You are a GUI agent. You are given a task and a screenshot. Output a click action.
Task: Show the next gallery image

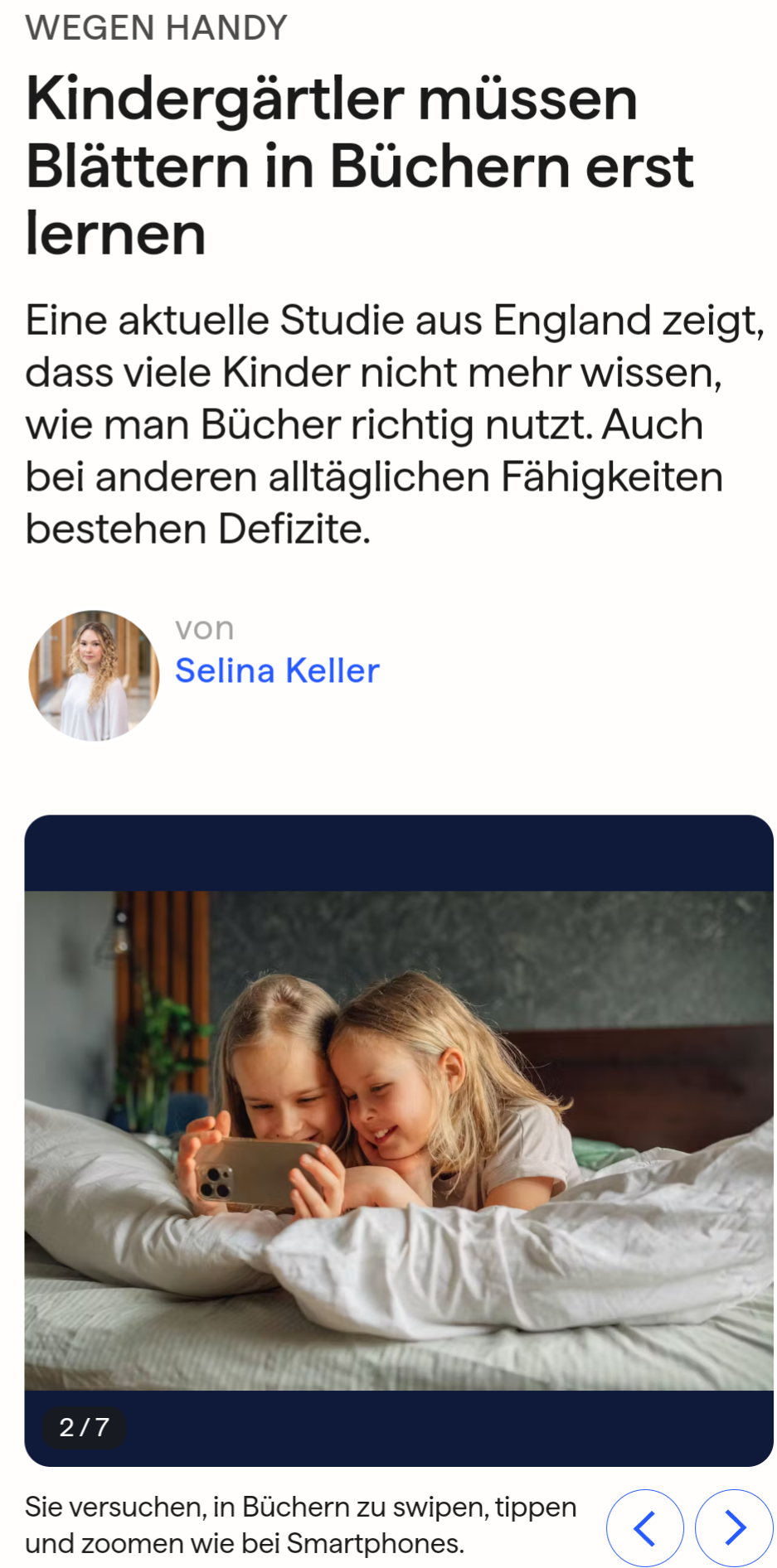[734, 1527]
